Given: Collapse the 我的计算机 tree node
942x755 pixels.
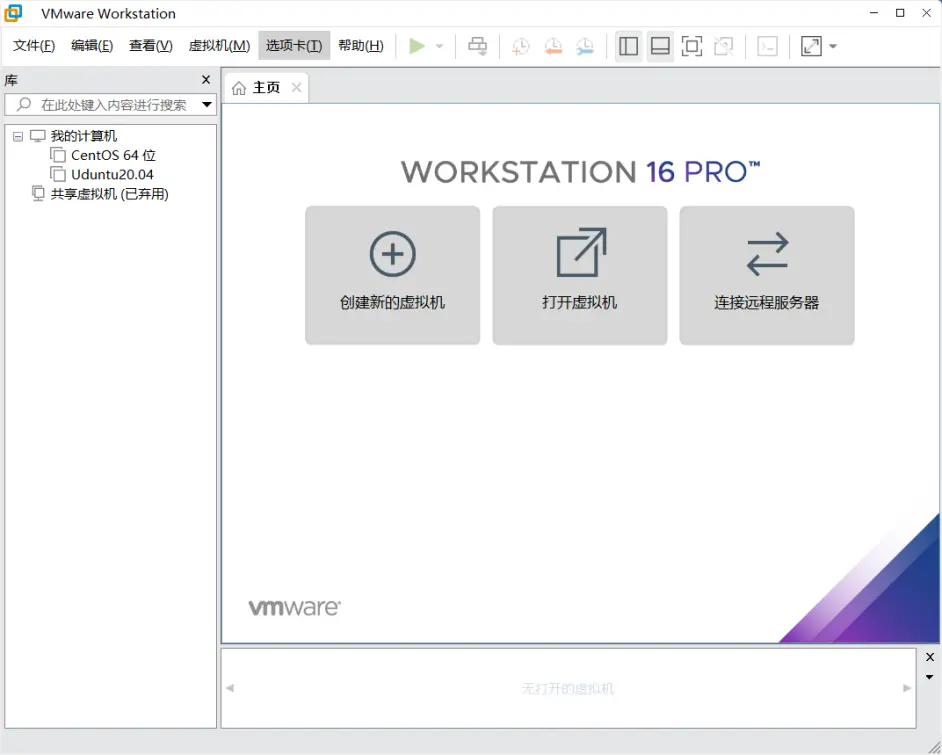Looking at the screenshot, I should point(18,136).
